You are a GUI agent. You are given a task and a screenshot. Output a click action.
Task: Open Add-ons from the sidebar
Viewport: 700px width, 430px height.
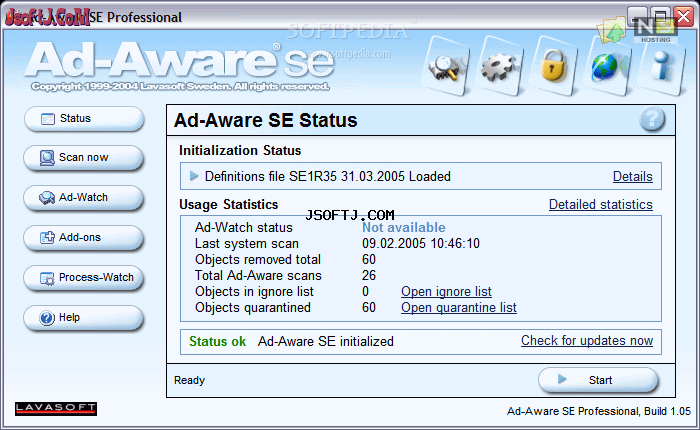click(x=83, y=237)
